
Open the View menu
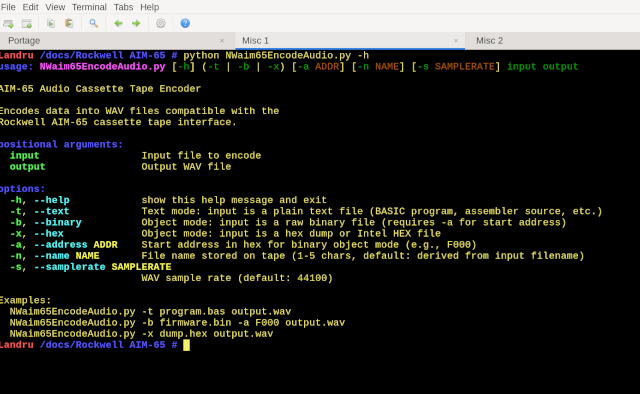coord(55,7)
